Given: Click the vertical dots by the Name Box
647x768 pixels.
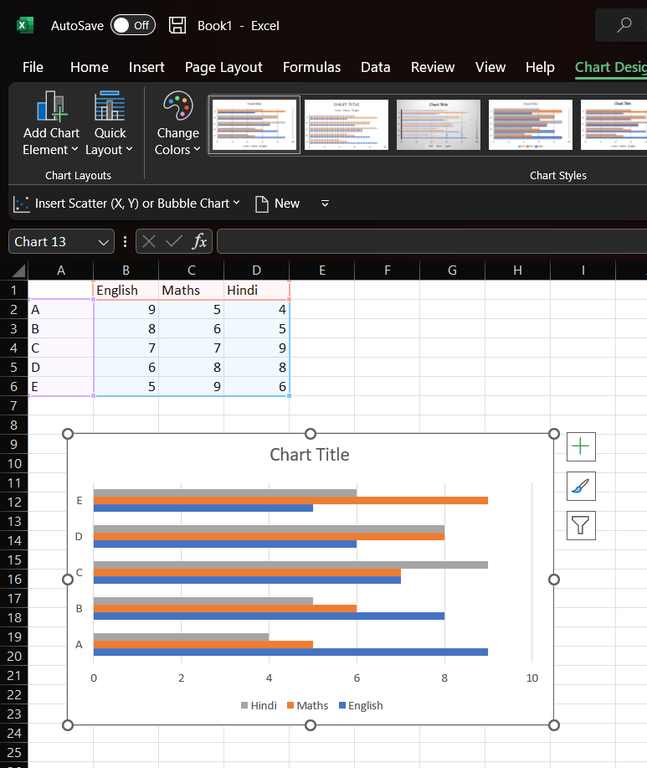Looking at the screenshot, I should coord(125,241).
